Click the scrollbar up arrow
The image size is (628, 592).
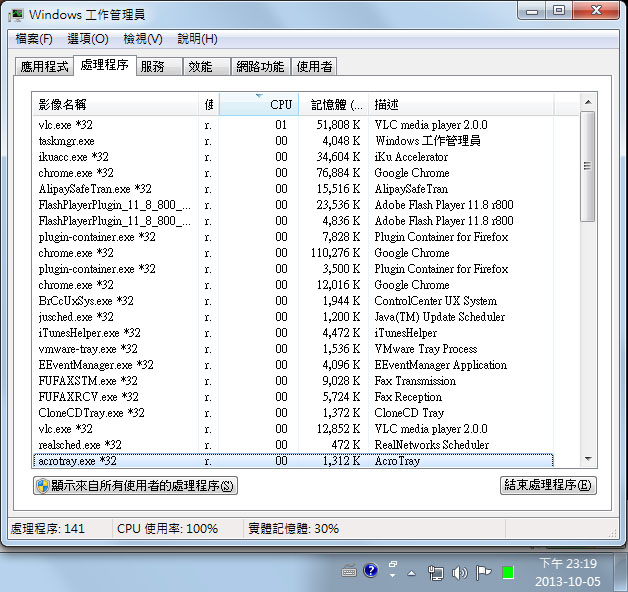[x=588, y=102]
